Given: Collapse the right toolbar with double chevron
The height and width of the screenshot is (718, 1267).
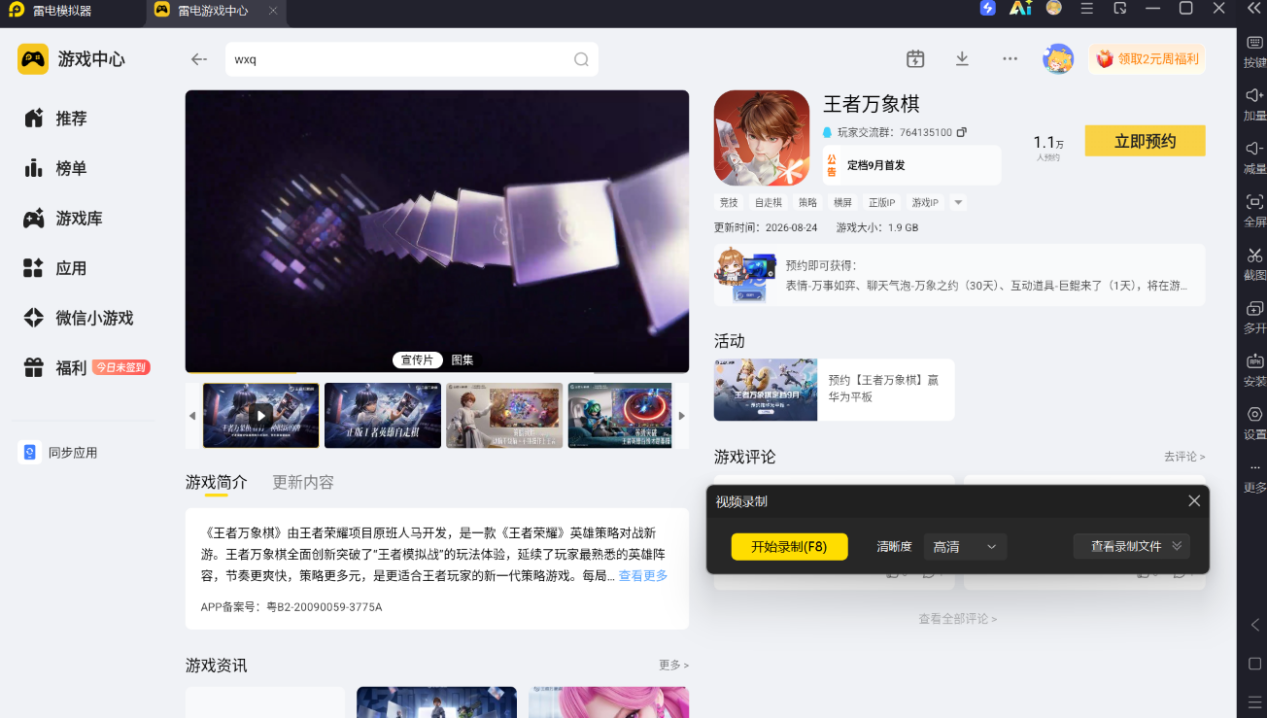Looking at the screenshot, I should [1254, 8].
